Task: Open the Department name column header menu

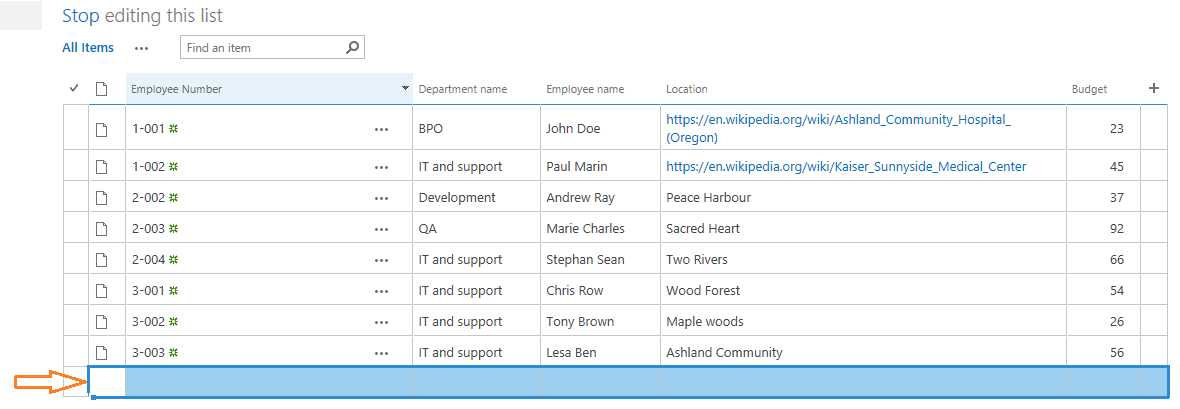Action: 462,89
